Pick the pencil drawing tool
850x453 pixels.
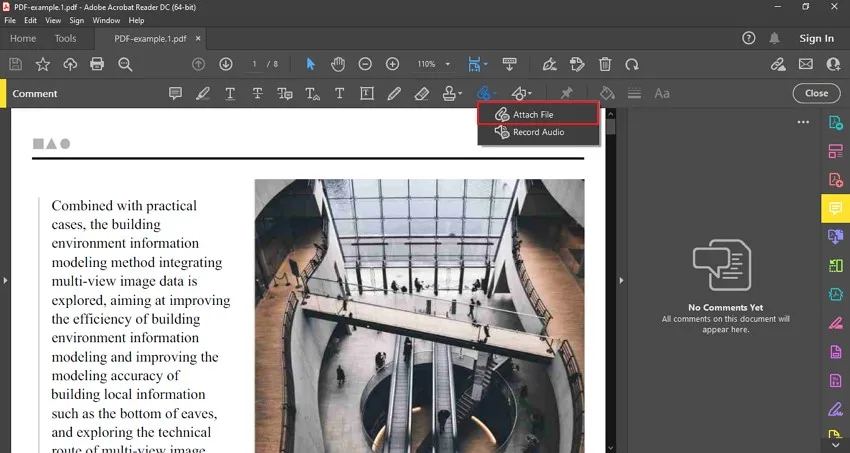click(x=394, y=93)
